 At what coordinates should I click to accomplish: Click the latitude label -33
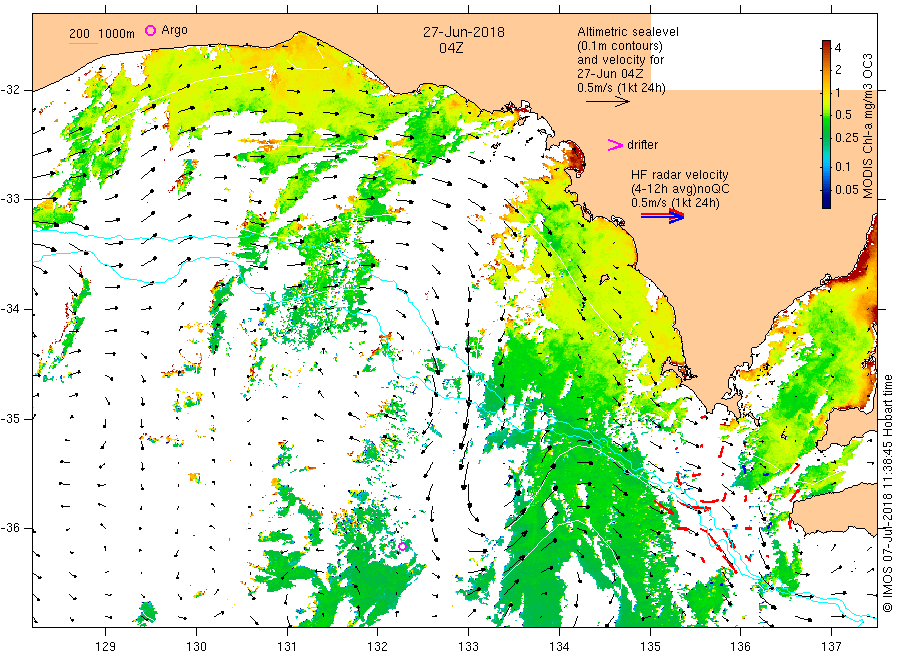[x=11, y=199]
